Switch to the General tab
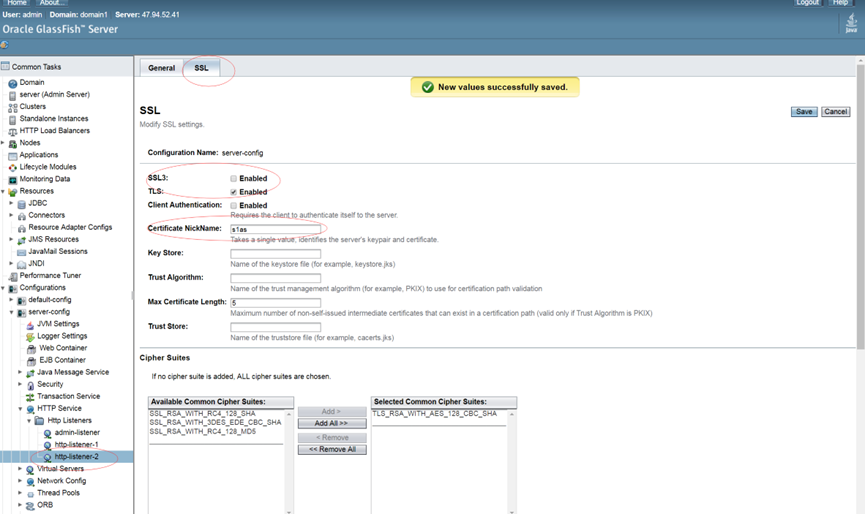865x514 pixels. pos(161,68)
